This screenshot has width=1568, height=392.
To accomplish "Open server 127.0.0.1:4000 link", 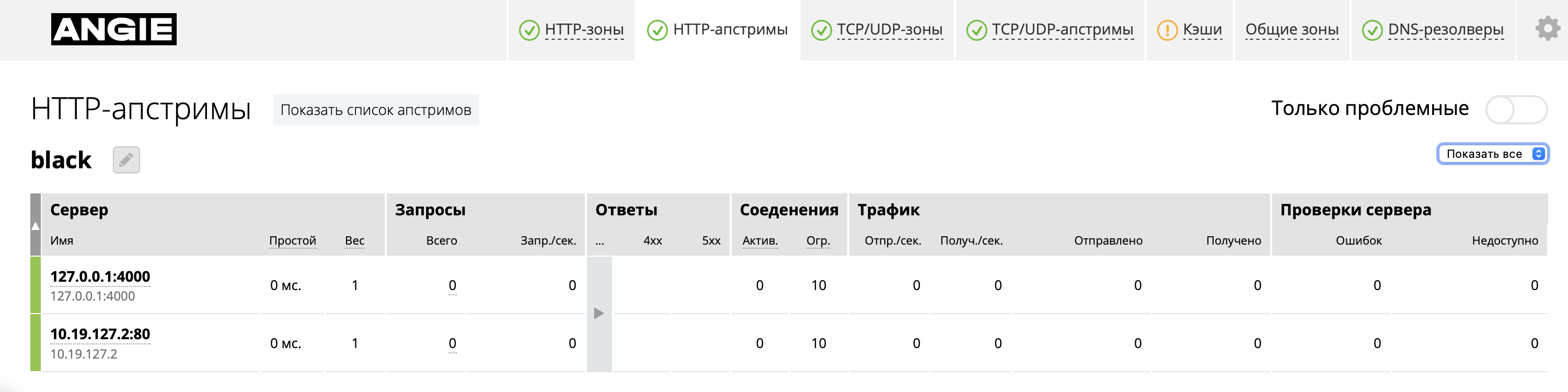I will point(100,277).
